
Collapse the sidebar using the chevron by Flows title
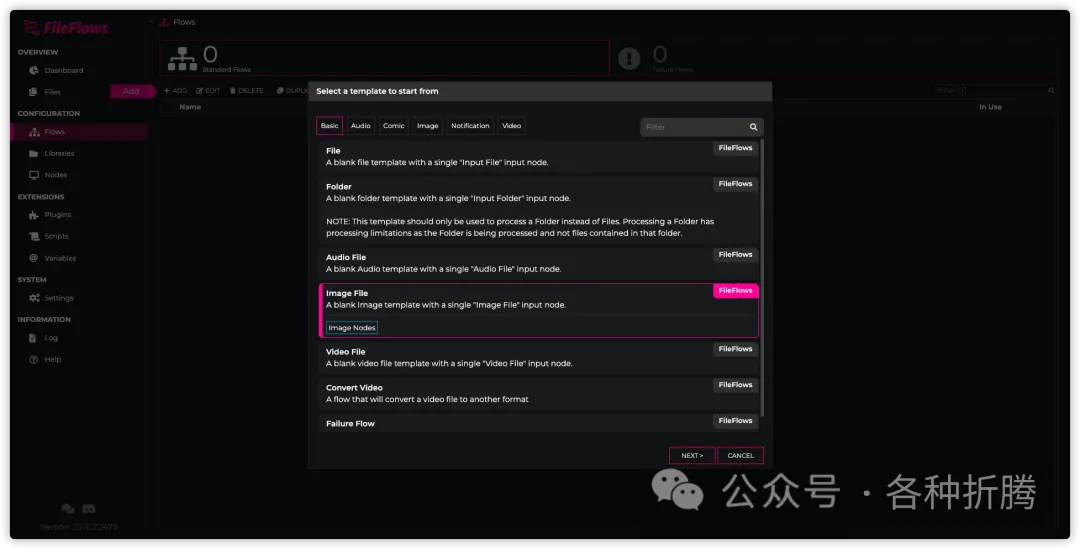click(x=152, y=22)
